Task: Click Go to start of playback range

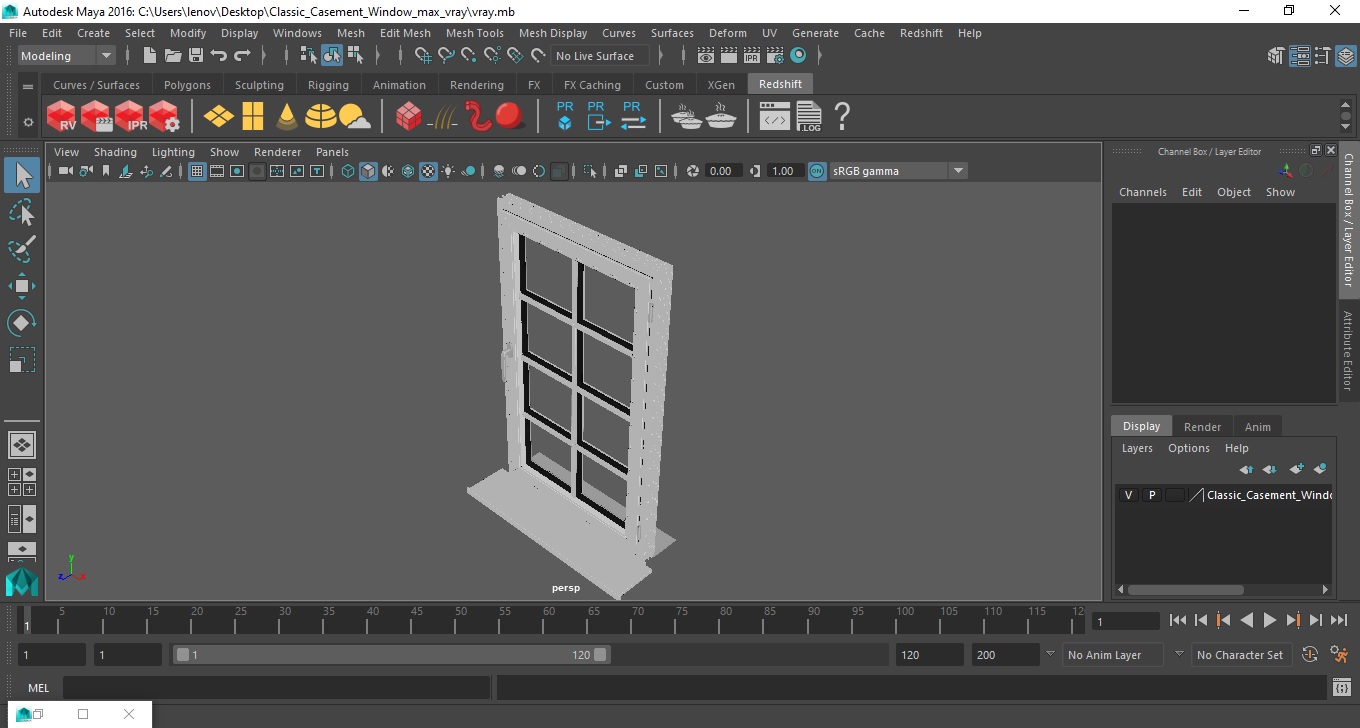Action: [x=1177, y=621]
